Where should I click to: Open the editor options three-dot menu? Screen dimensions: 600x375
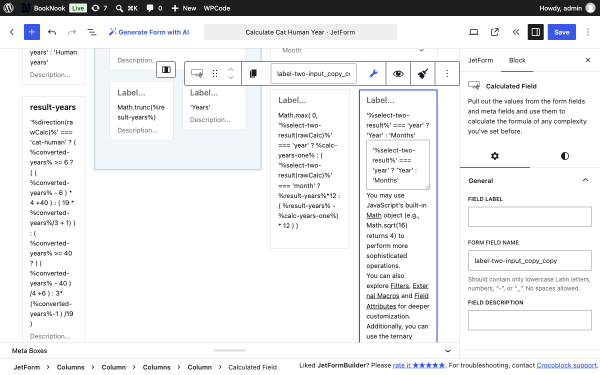click(x=588, y=32)
